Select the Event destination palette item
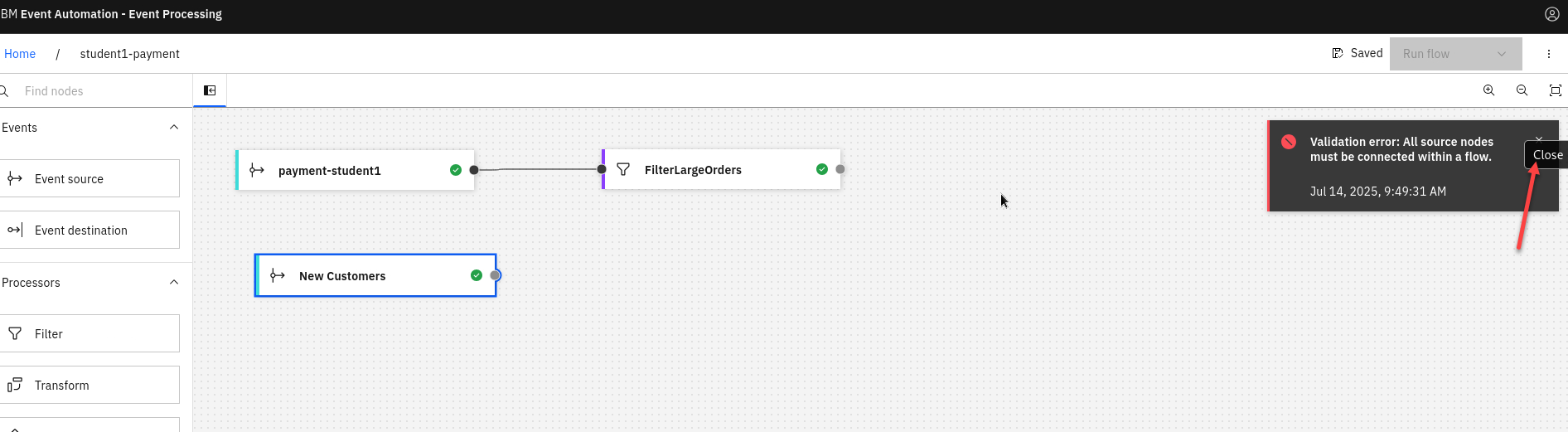The width and height of the screenshot is (1568, 432). 90,230
